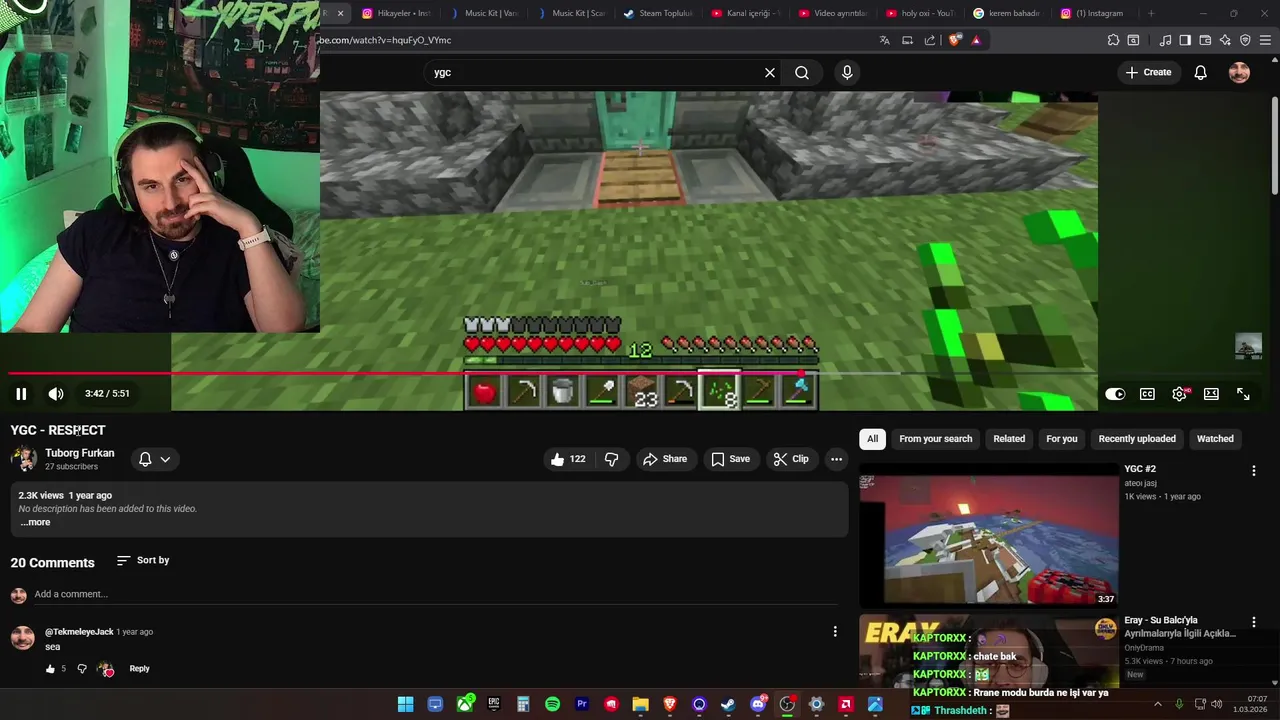Expand the video description with ...more
This screenshot has width=1280, height=720.
pos(35,522)
